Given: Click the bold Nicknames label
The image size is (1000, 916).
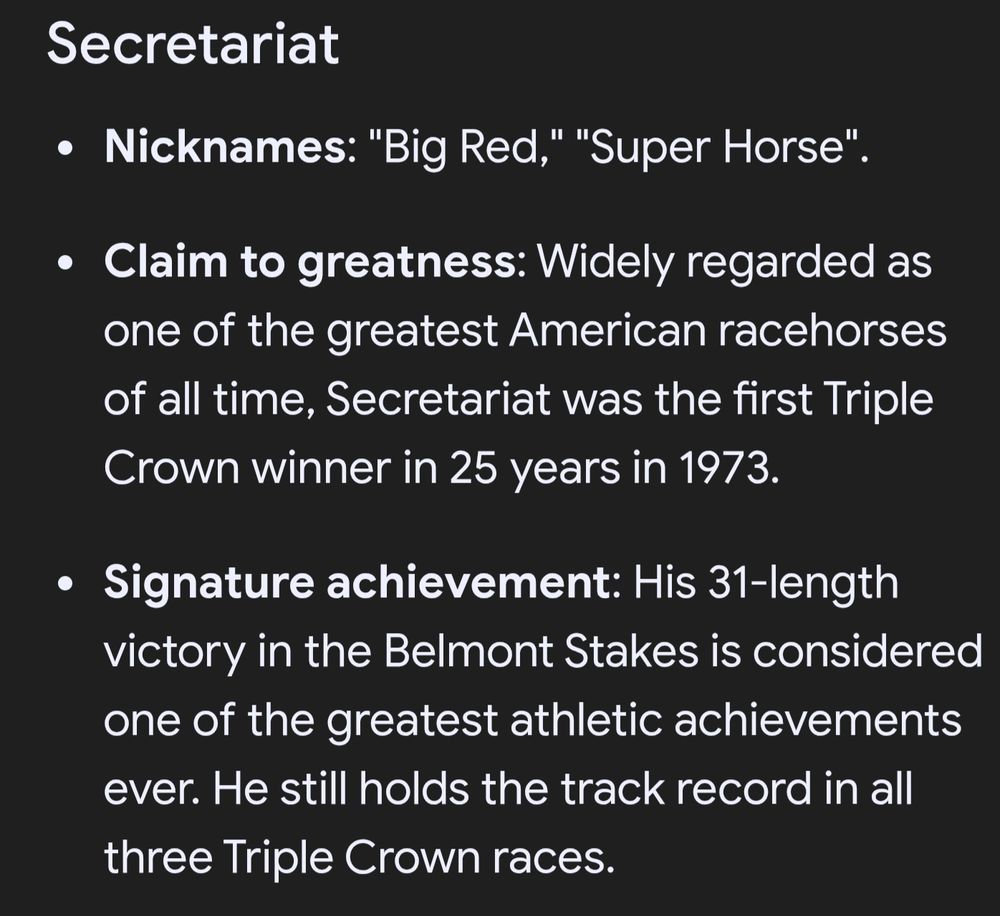Looking at the screenshot, I should point(225,147).
